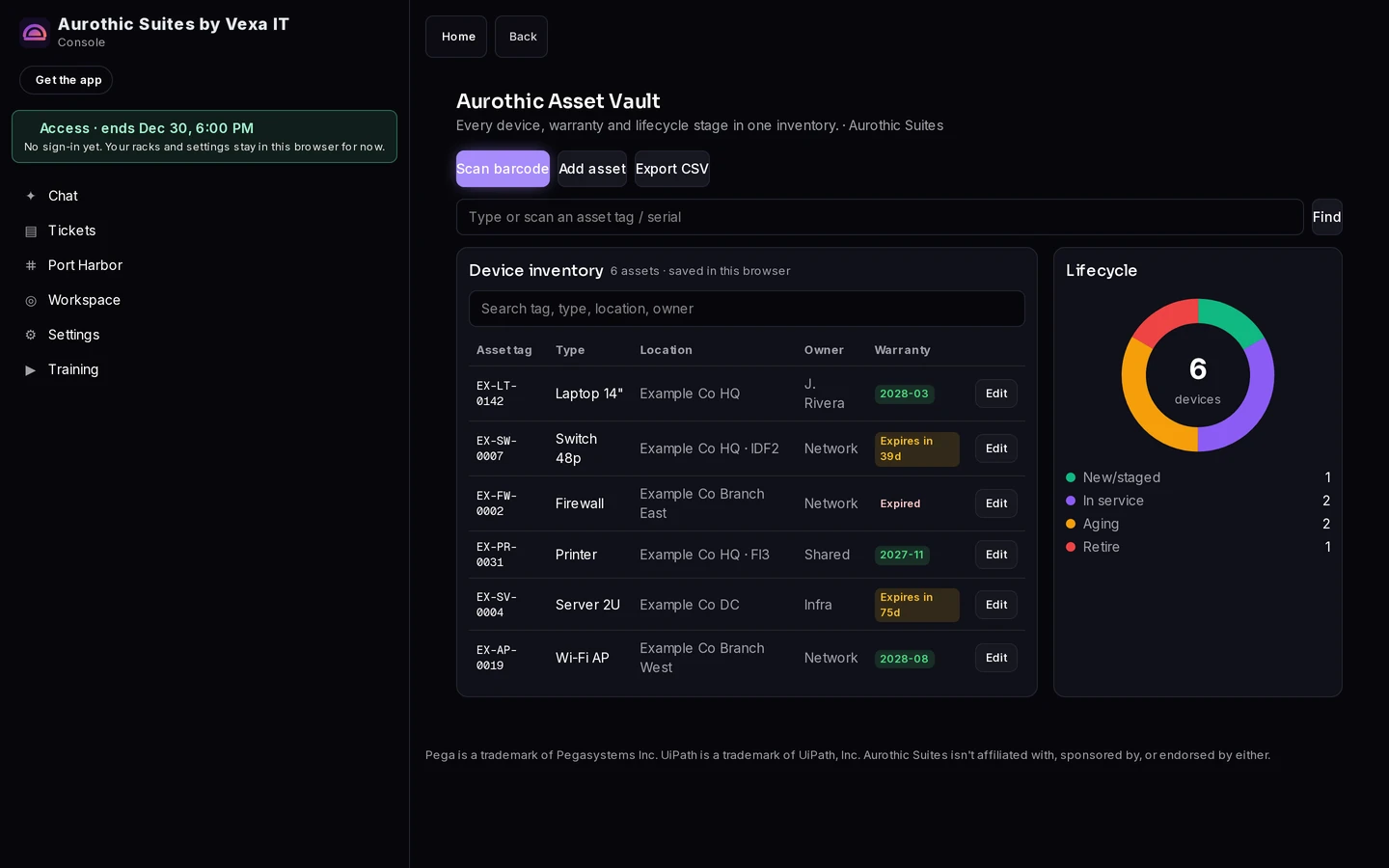Edit the Firewall asset EX-FW-0002
1389x868 pixels.
(996, 503)
